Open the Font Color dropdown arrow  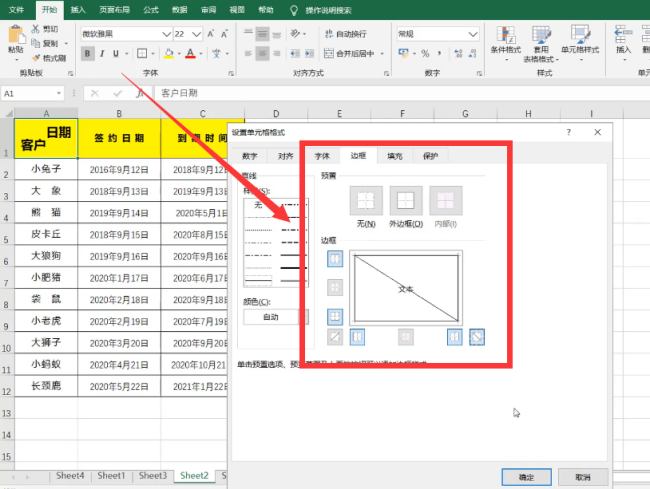coord(201,53)
